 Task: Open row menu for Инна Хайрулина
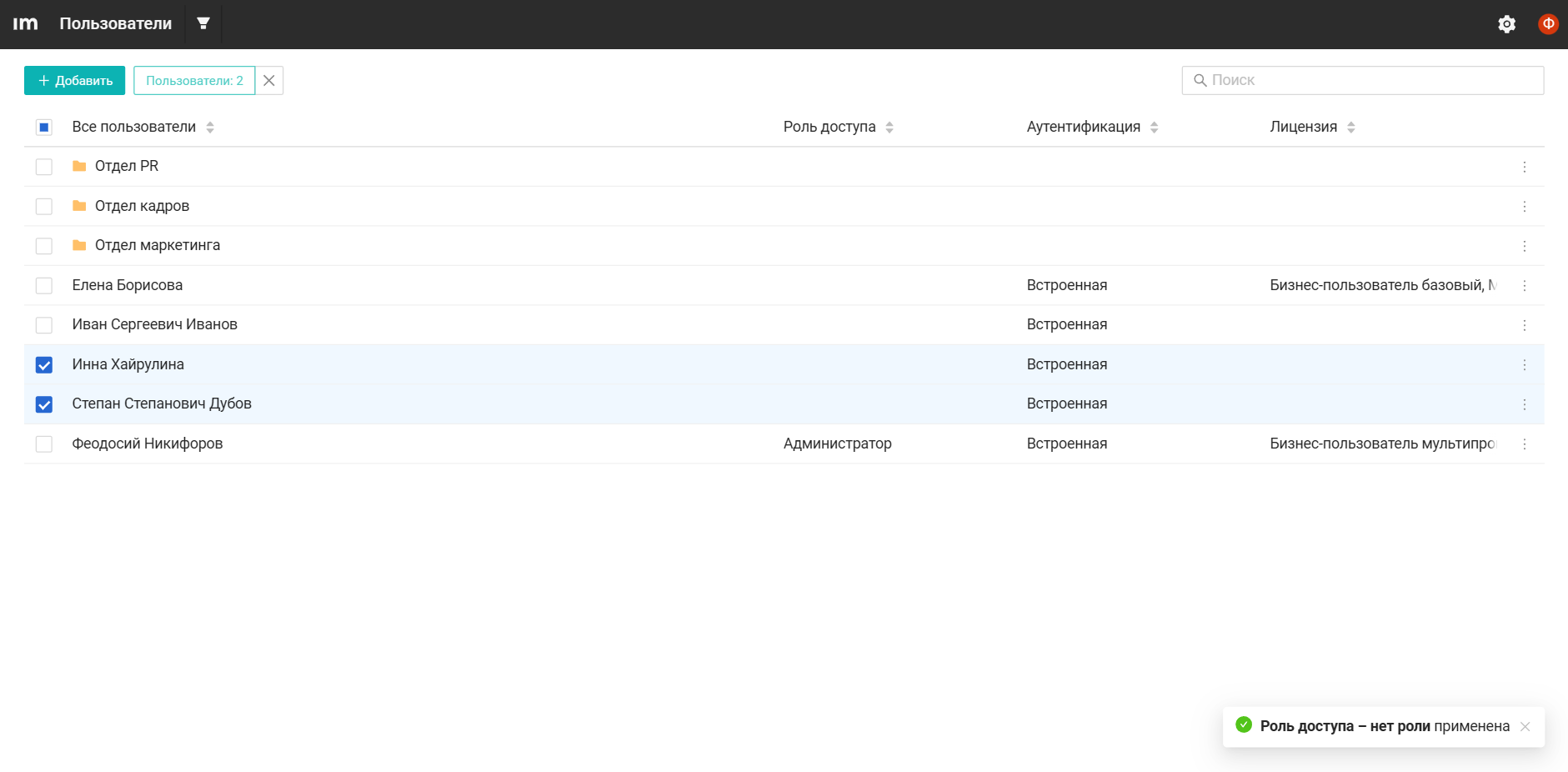pos(1525,364)
